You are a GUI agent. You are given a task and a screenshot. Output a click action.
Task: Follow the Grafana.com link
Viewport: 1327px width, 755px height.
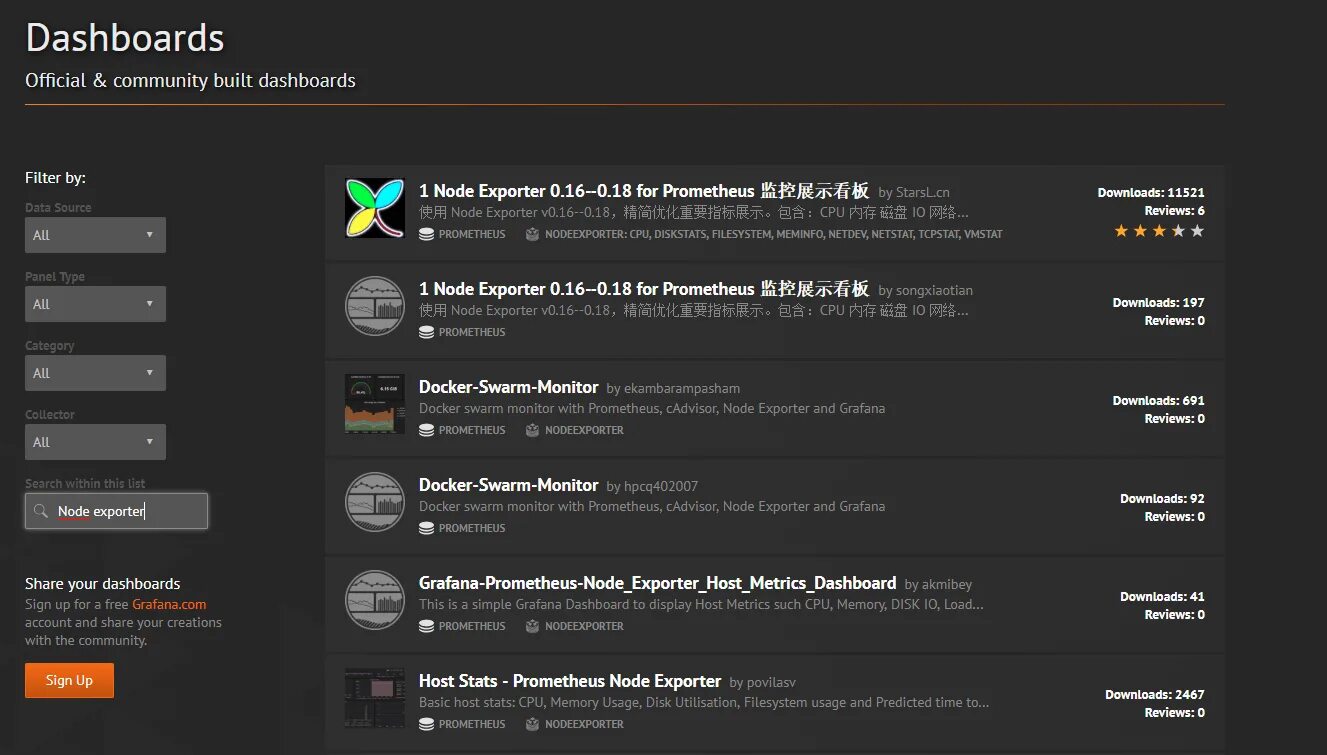click(169, 604)
